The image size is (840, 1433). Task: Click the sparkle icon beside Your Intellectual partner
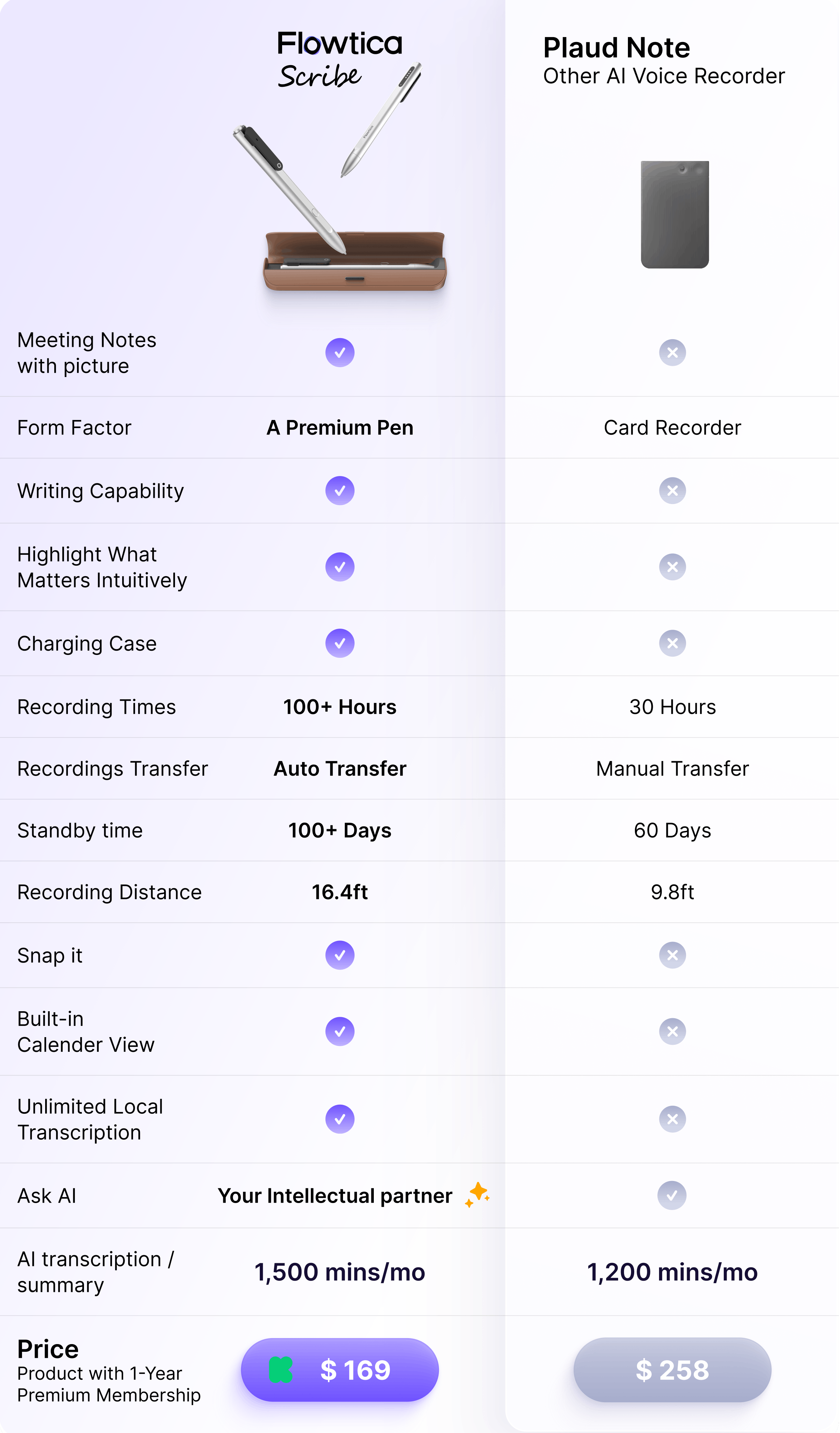(x=477, y=1195)
